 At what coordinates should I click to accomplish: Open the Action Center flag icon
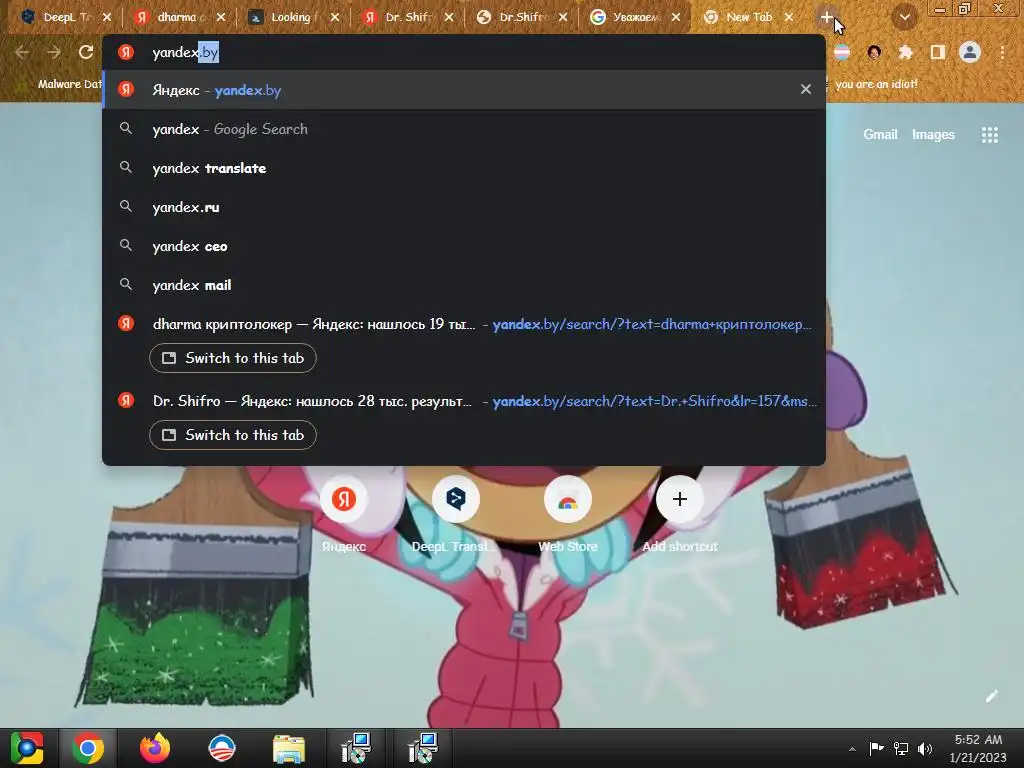tap(876, 749)
